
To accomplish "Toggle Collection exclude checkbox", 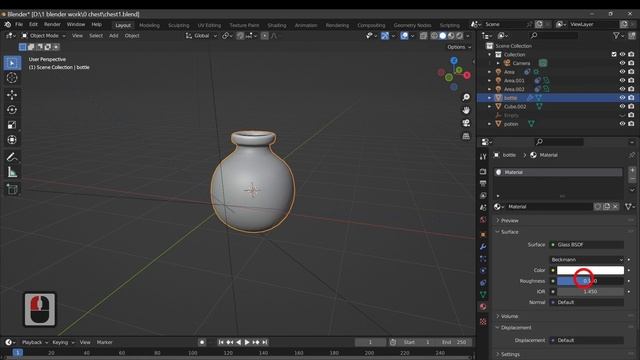I will tap(614, 54).
